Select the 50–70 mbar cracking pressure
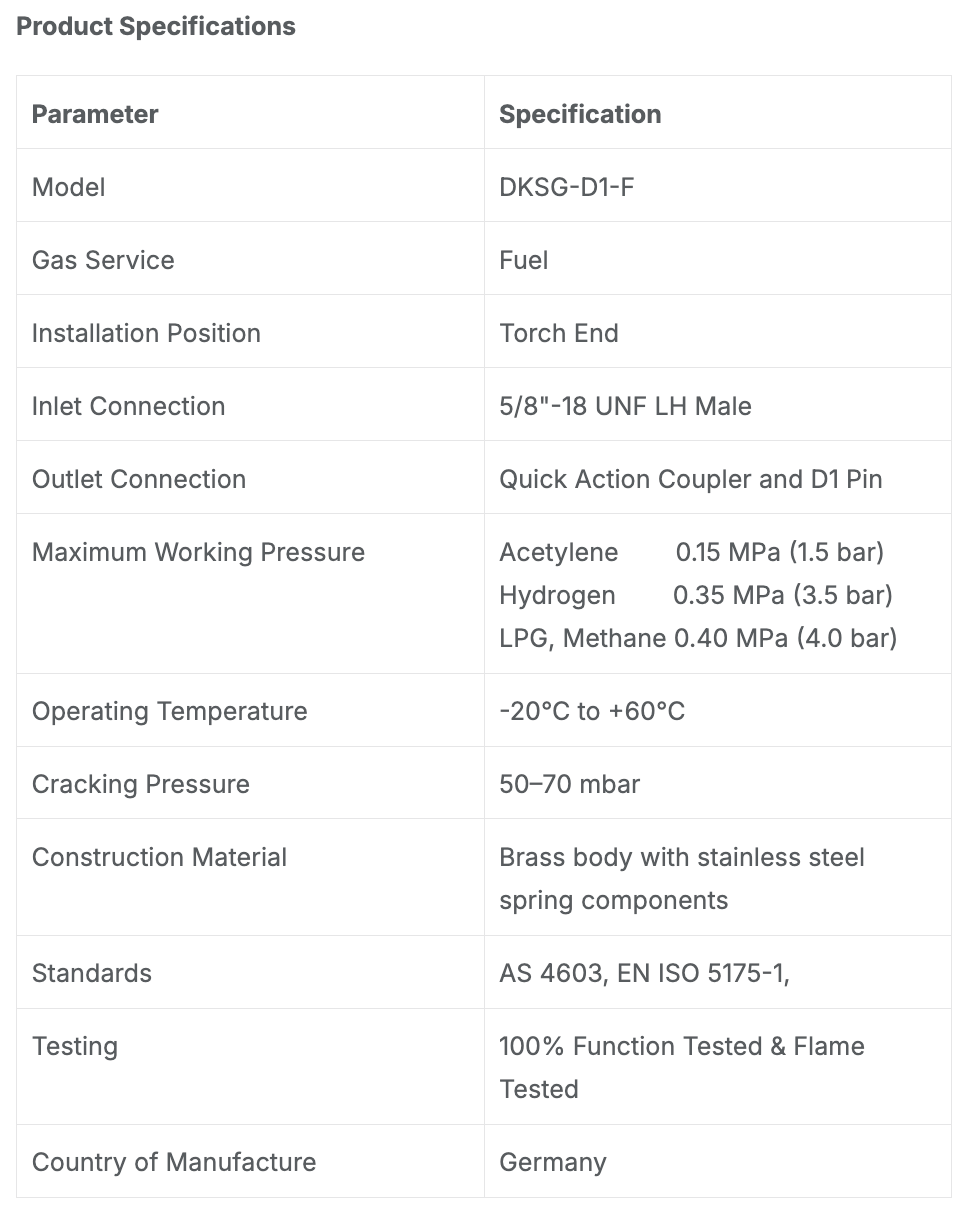The height and width of the screenshot is (1218, 976). [x=569, y=784]
